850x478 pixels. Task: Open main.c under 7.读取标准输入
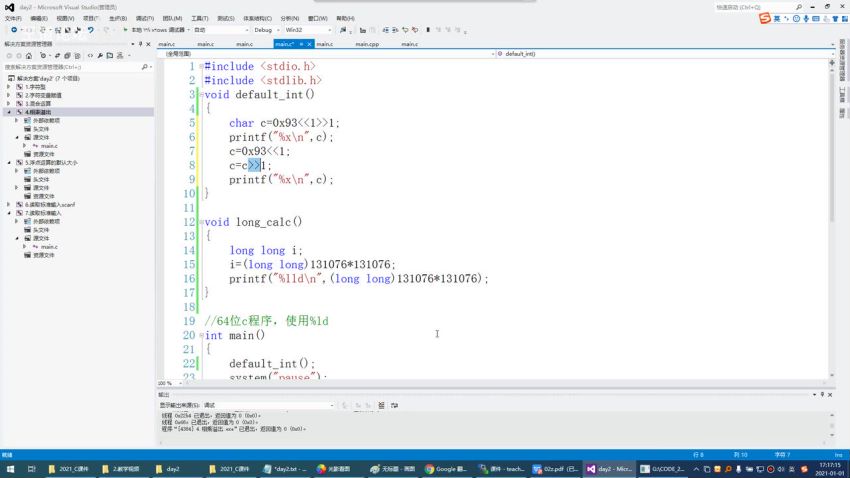48,246
